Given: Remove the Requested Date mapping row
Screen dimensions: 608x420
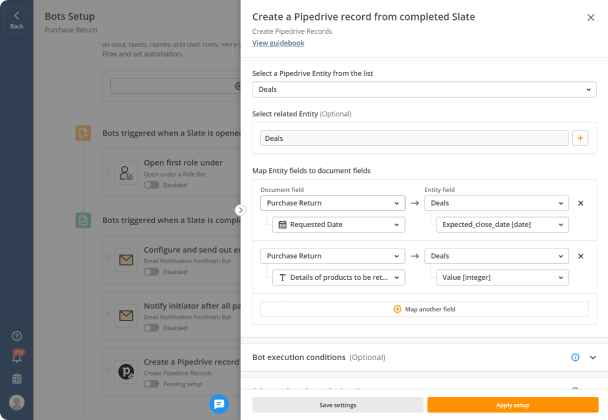Looking at the screenshot, I should (x=580, y=203).
